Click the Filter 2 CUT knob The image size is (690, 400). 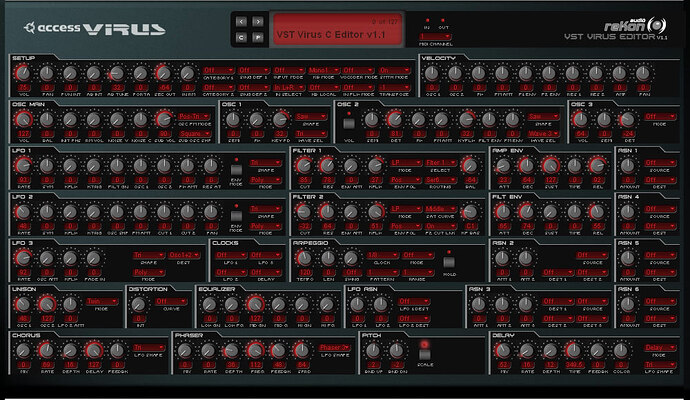point(304,212)
